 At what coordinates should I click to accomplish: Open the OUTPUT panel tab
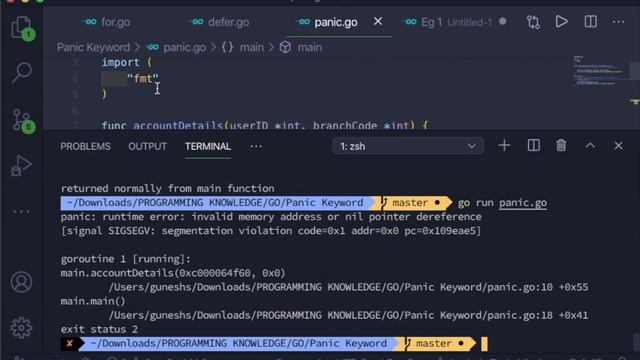147,147
